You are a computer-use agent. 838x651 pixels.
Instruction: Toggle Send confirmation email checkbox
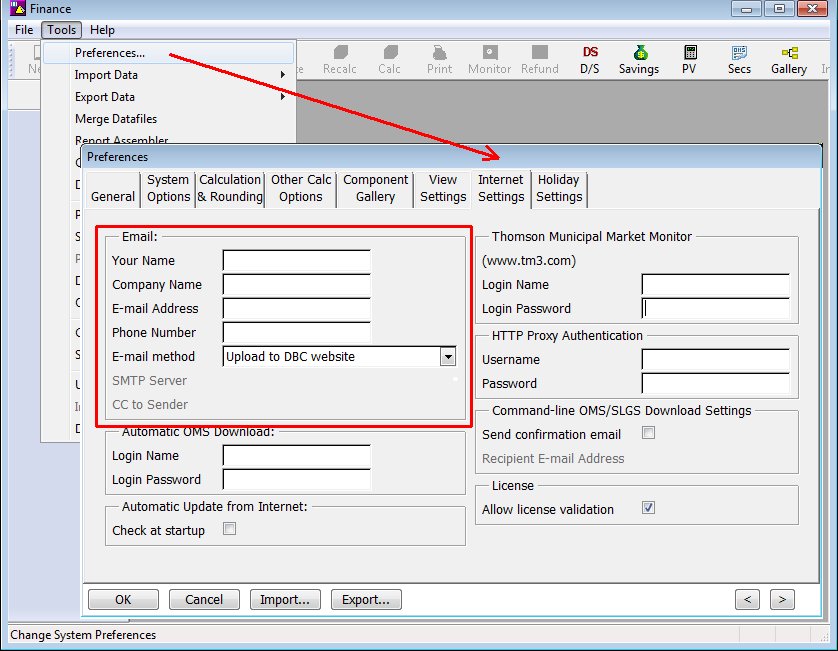pos(648,434)
